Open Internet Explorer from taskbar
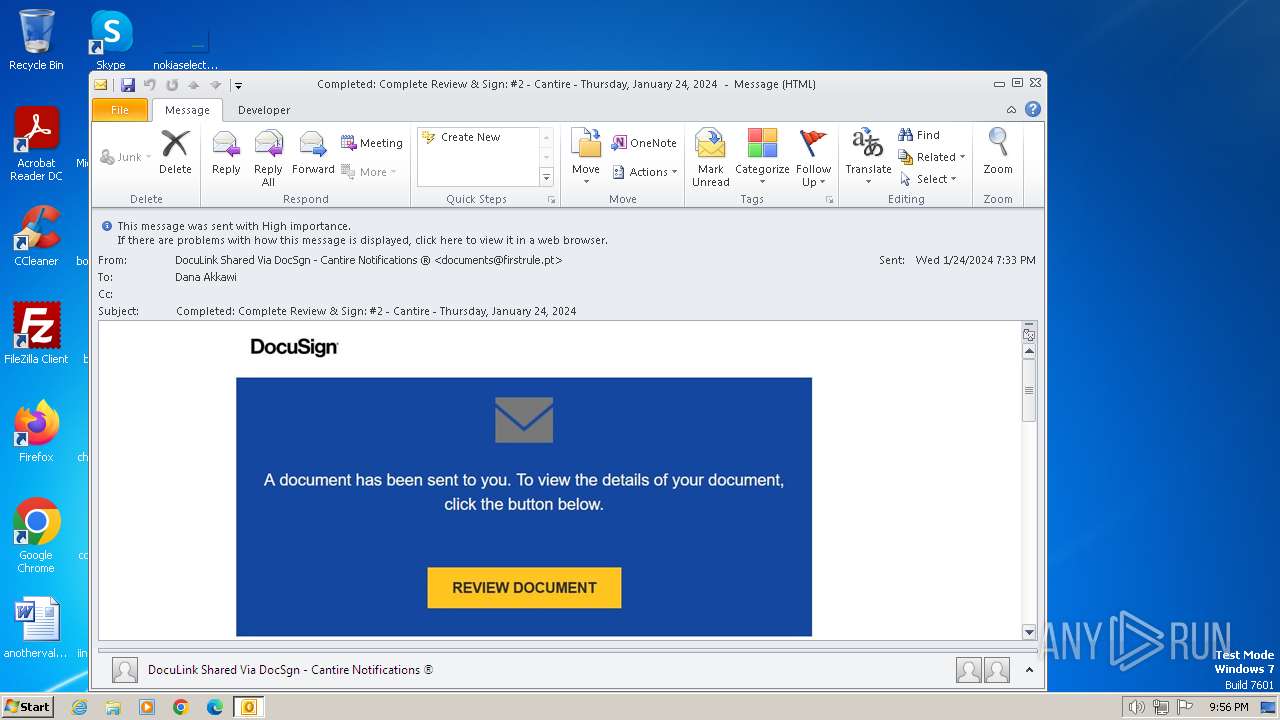1280x720 pixels. tap(80, 707)
